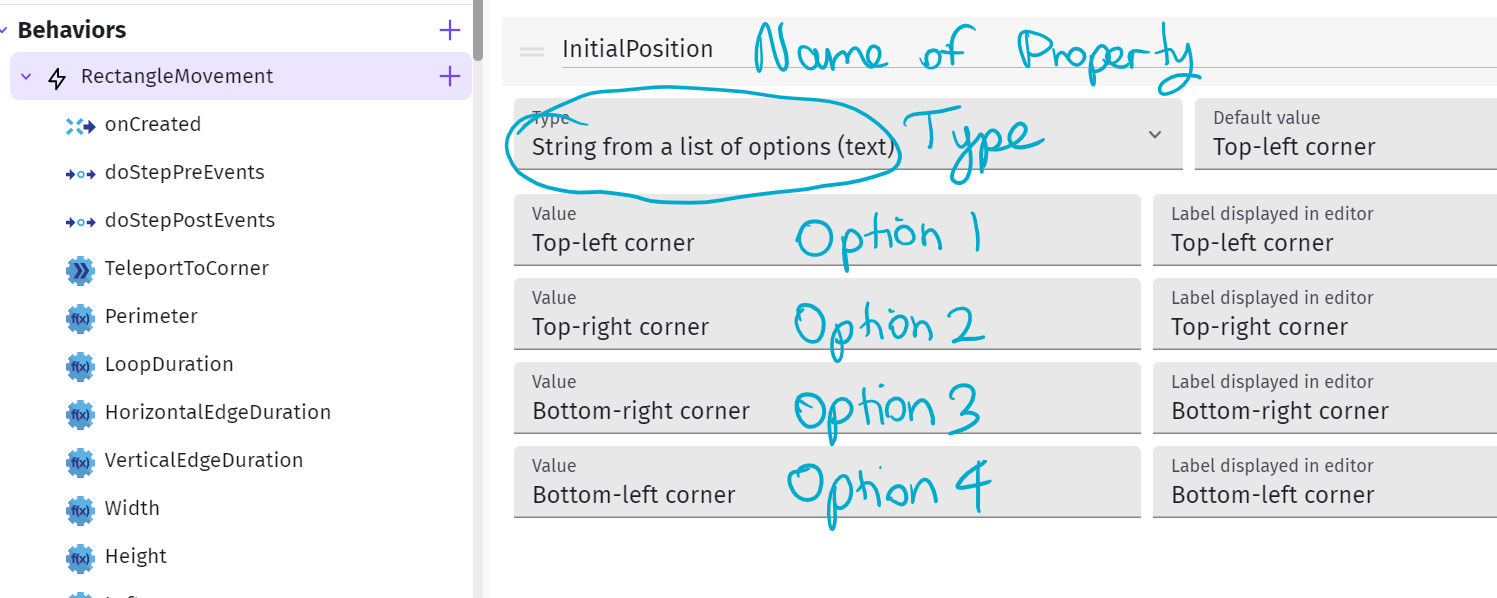The width and height of the screenshot is (1497, 598).
Task: Click the Perimeter expression icon
Action: click(x=80, y=317)
